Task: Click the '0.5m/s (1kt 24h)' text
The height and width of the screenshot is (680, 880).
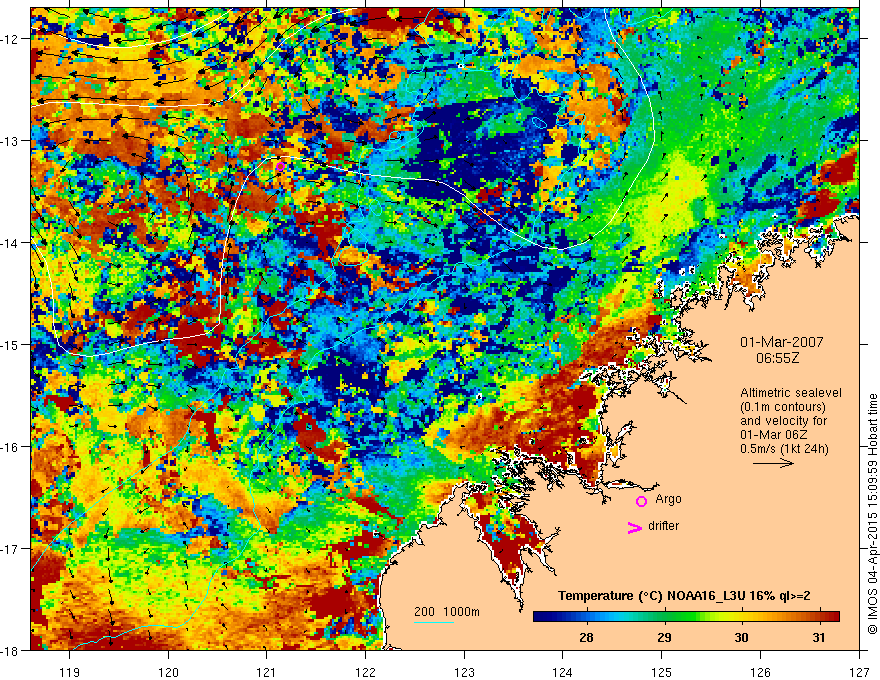Action: coord(784,448)
